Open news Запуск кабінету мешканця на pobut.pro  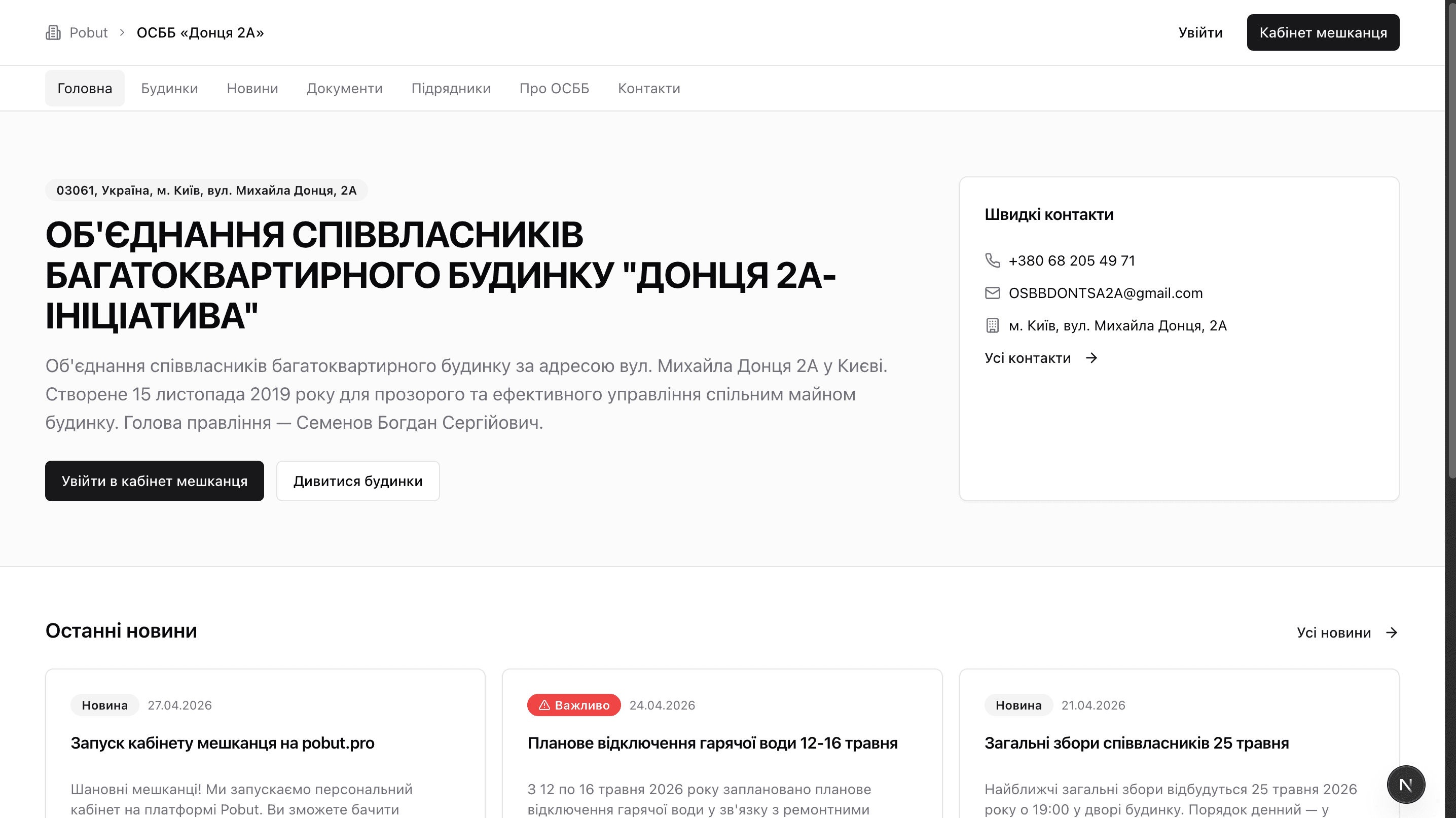(x=222, y=743)
